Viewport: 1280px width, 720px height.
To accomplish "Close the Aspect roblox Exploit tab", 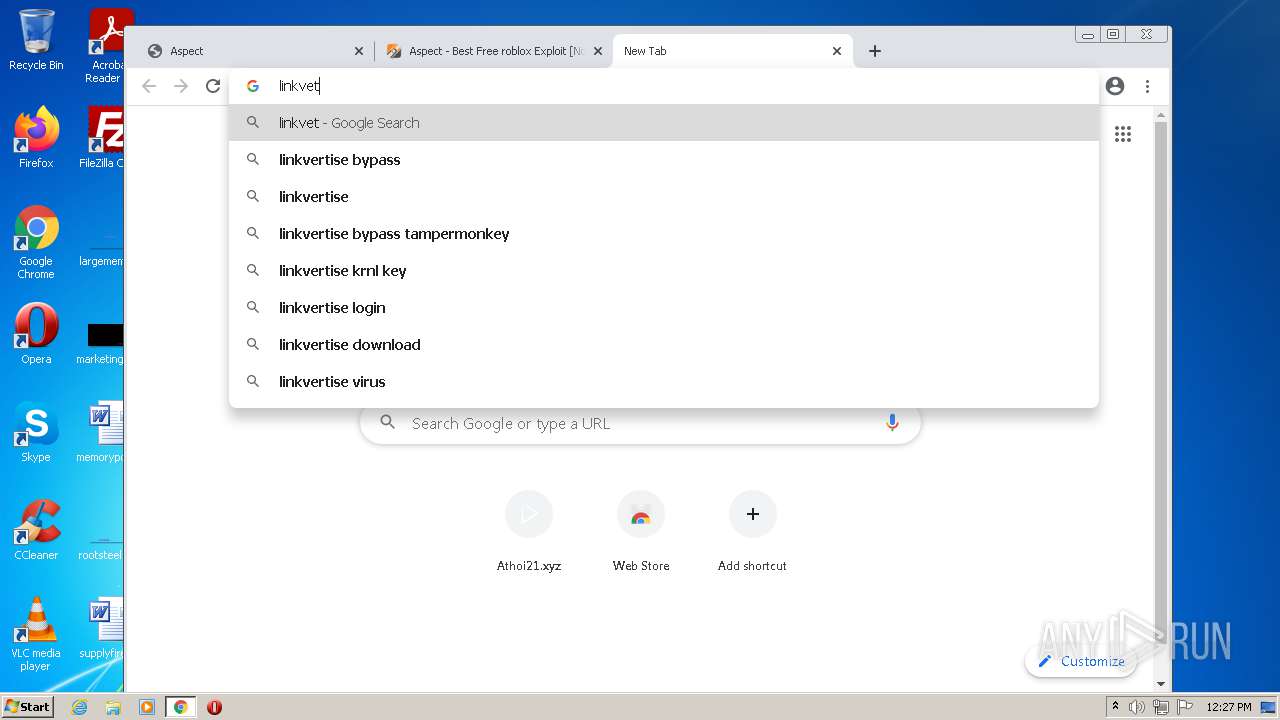I will (x=598, y=51).
